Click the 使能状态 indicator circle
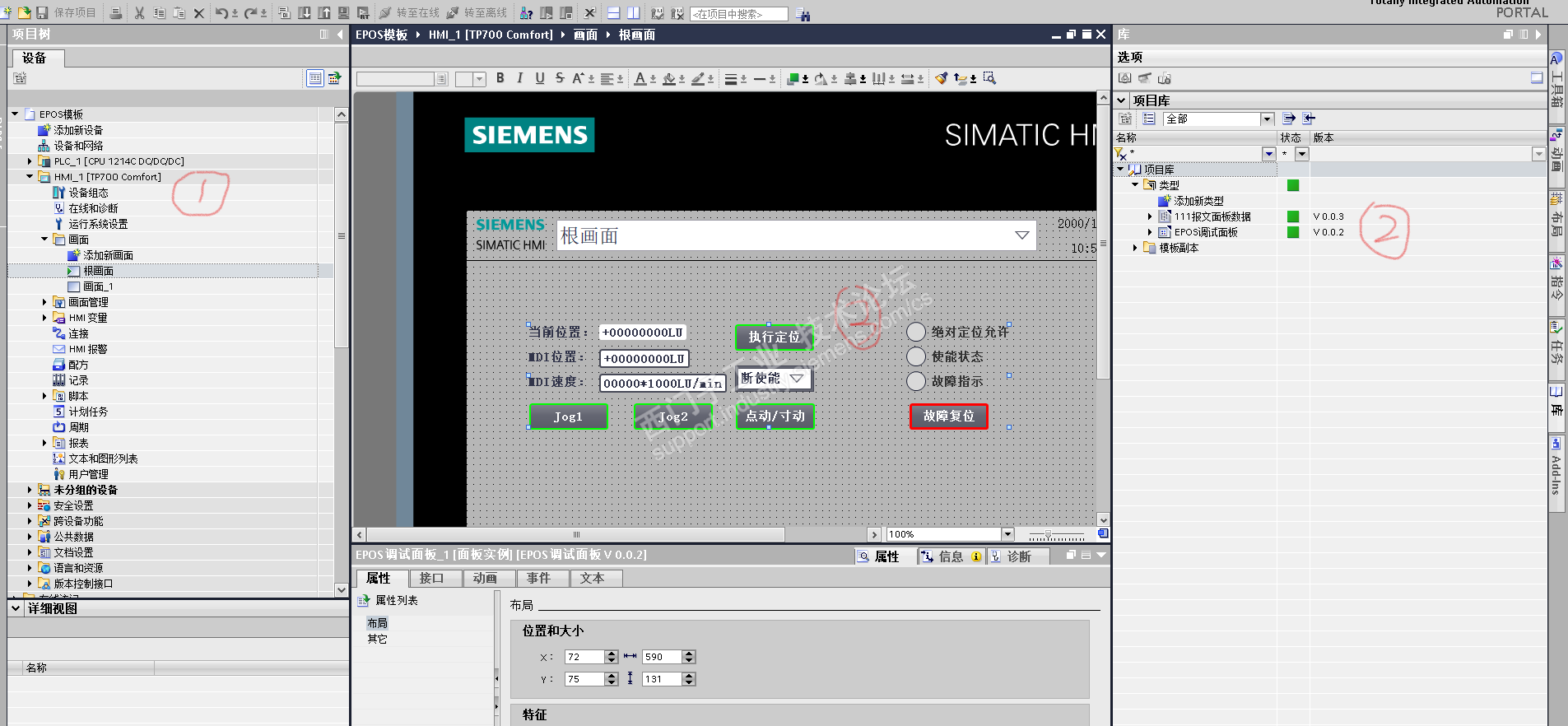The width and height of the screenshot is (1568, 726). [x=916, y=356]
